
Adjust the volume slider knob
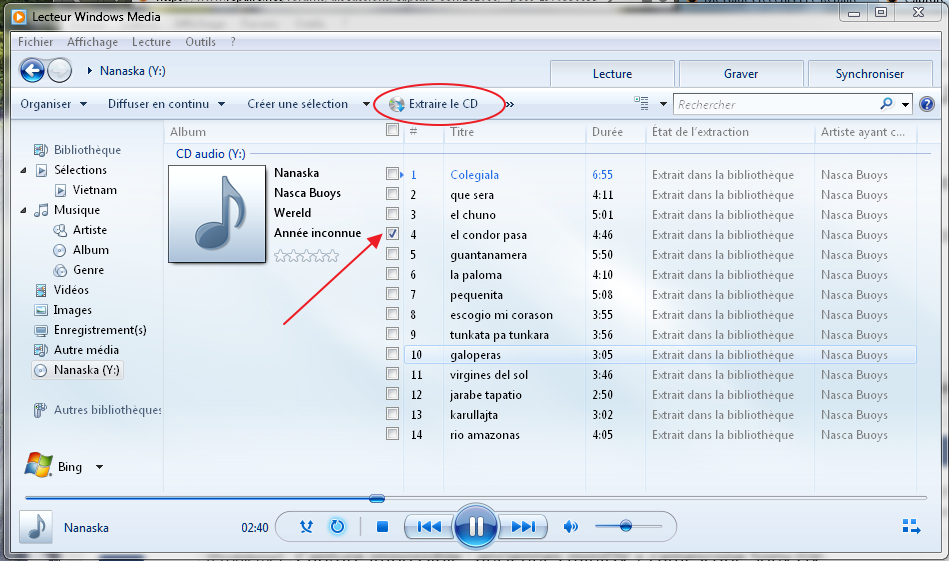(626, 526)
